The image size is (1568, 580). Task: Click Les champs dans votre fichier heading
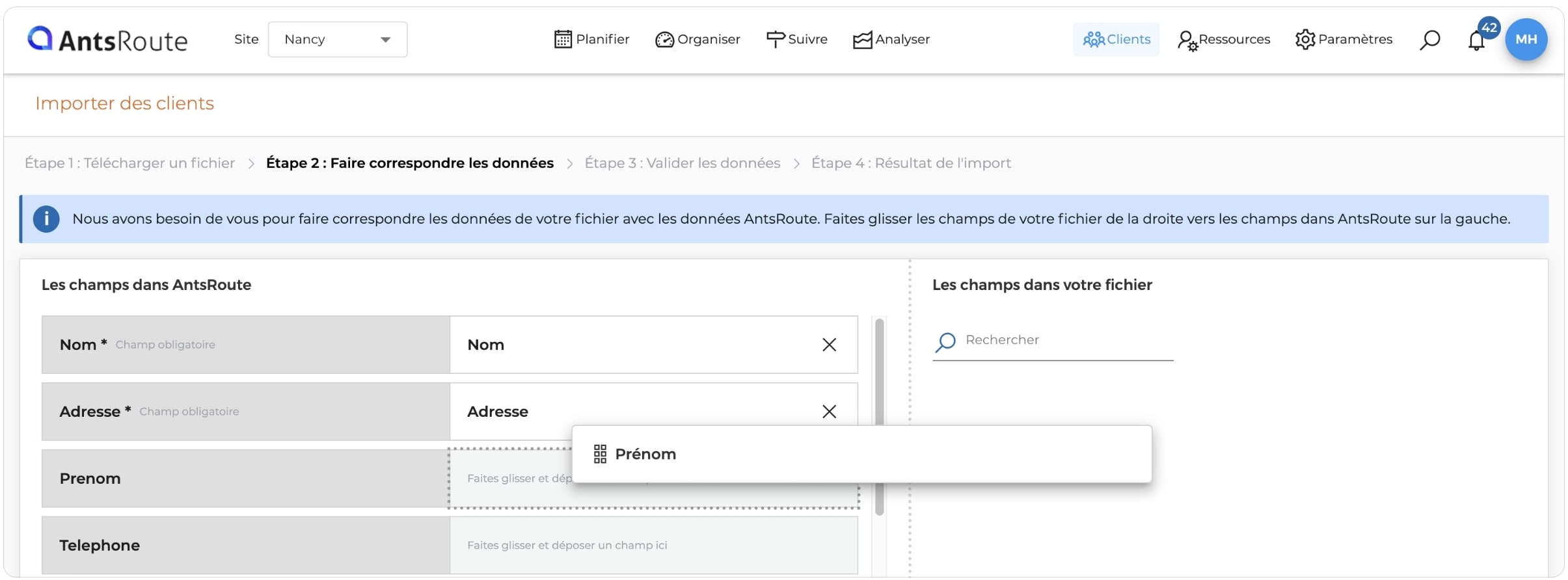coord(1042,285)
